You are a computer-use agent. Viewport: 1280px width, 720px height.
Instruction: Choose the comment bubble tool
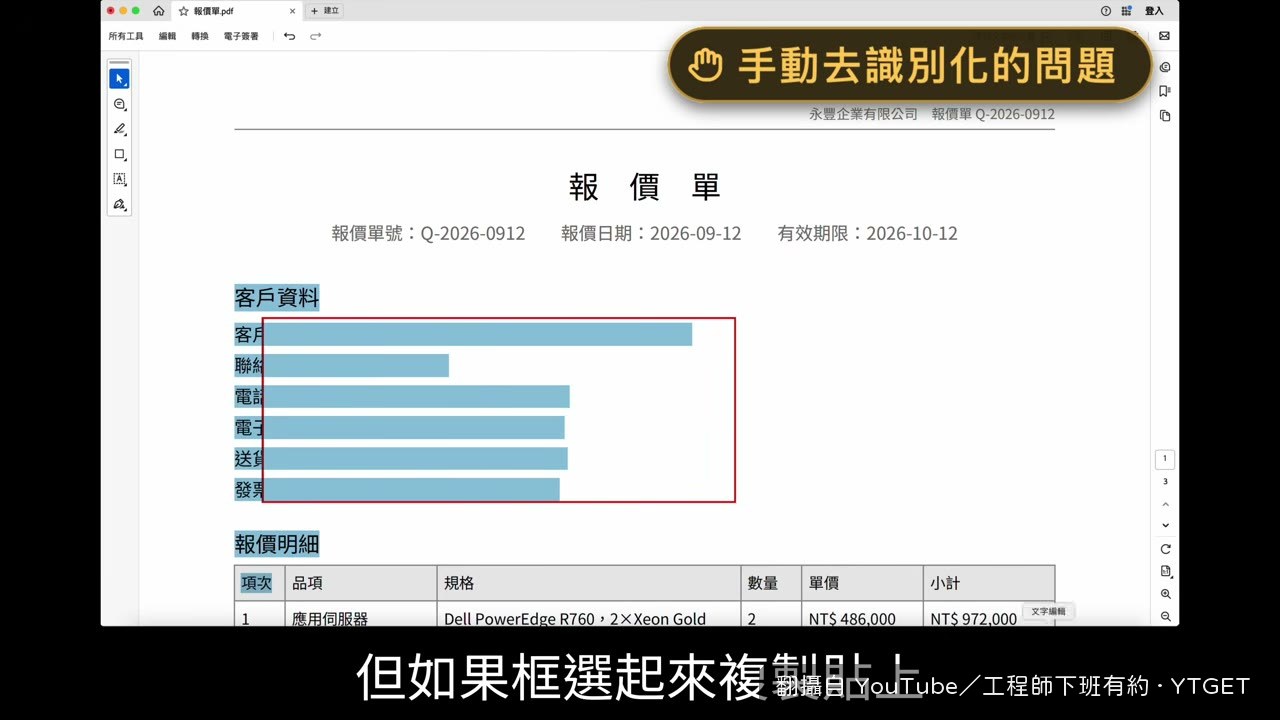(x=120, y=104)
